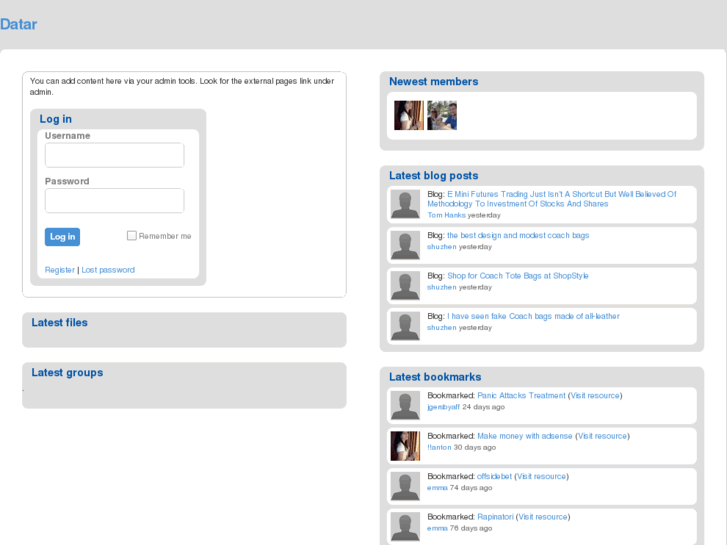727x545 pixels.
Task: Select the Latest files heading
Action: tap(59, 322)
